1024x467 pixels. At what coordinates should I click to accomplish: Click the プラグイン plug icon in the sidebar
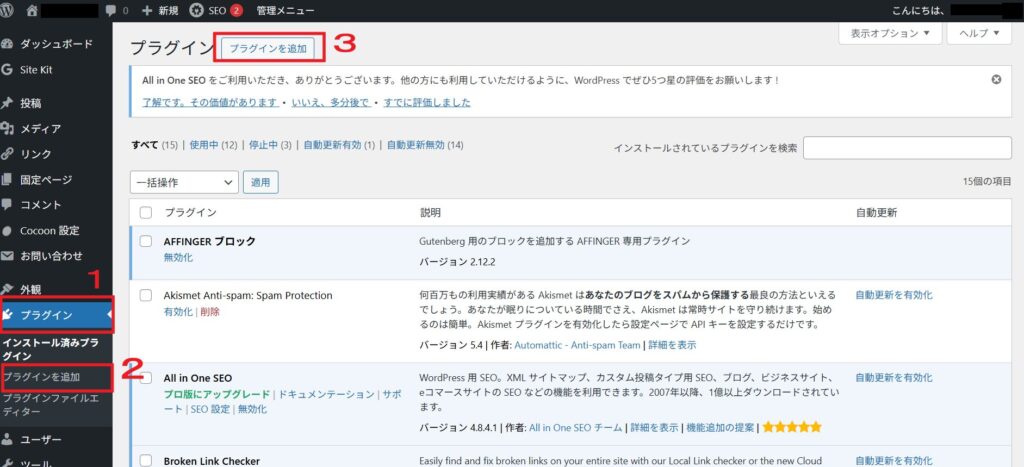[x=8, y=315]
